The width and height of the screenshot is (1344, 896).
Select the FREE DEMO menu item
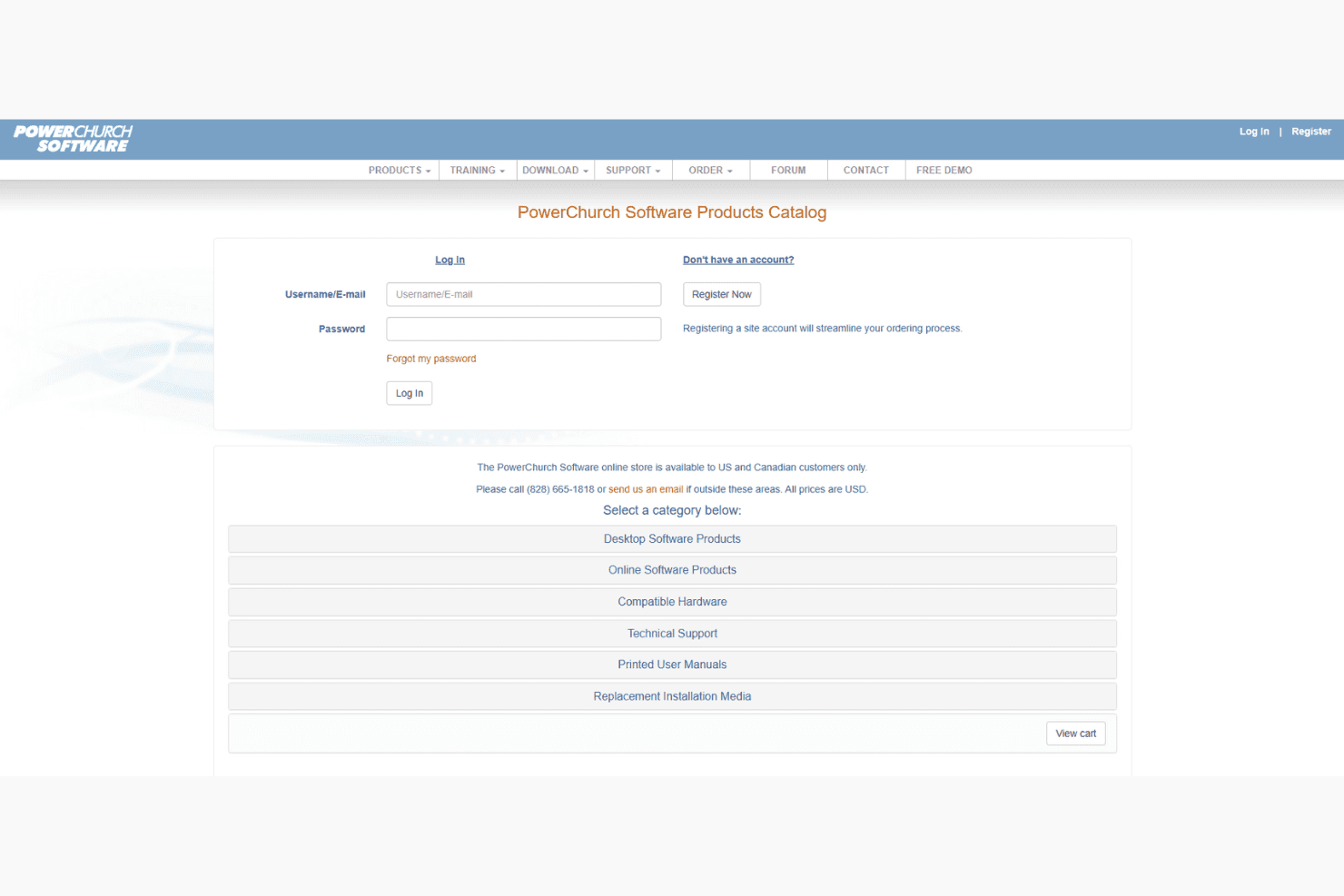click(x=944, y=171)
